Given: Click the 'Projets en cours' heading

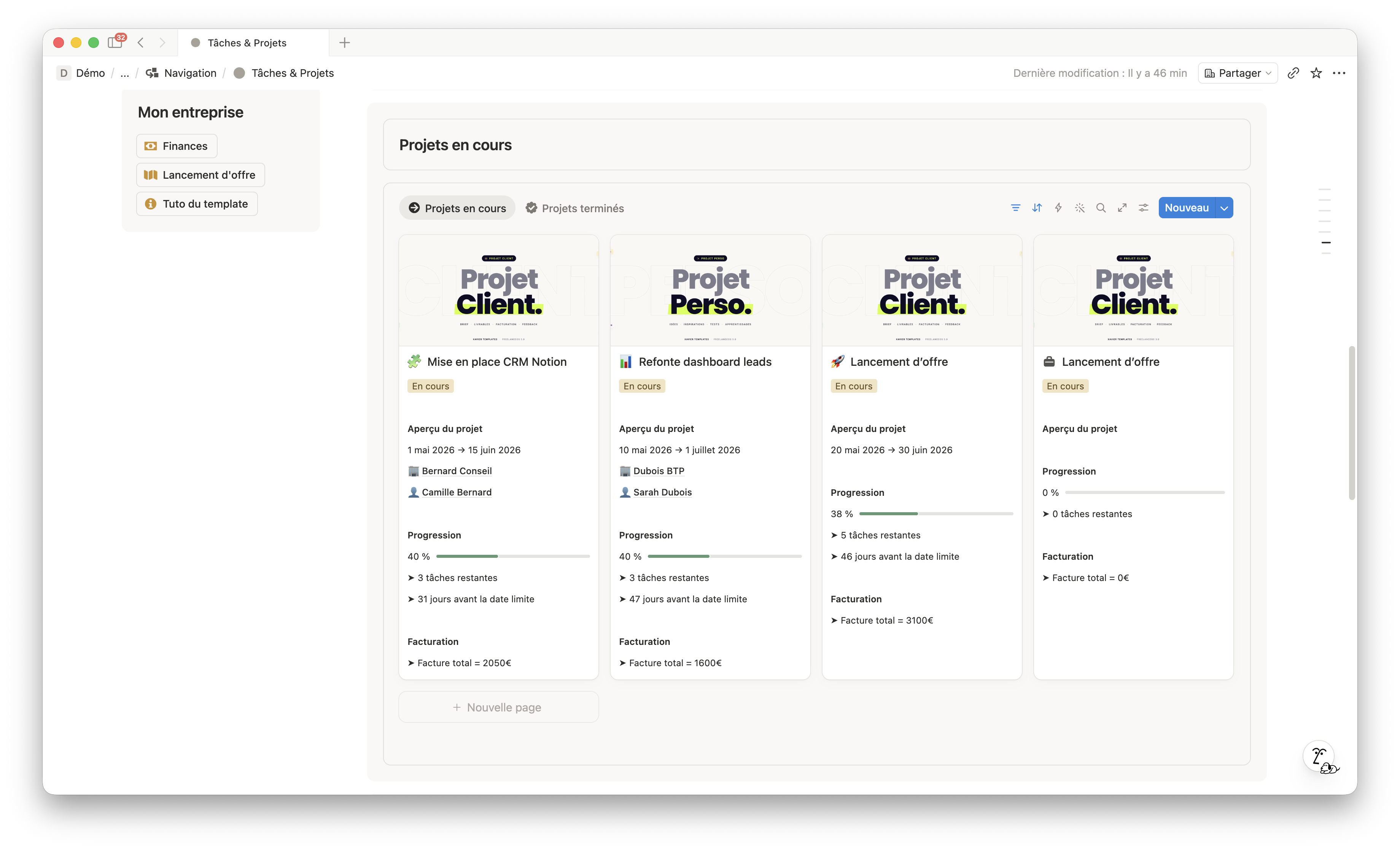Looking at the screenshot, I should [x=455, y=145].
